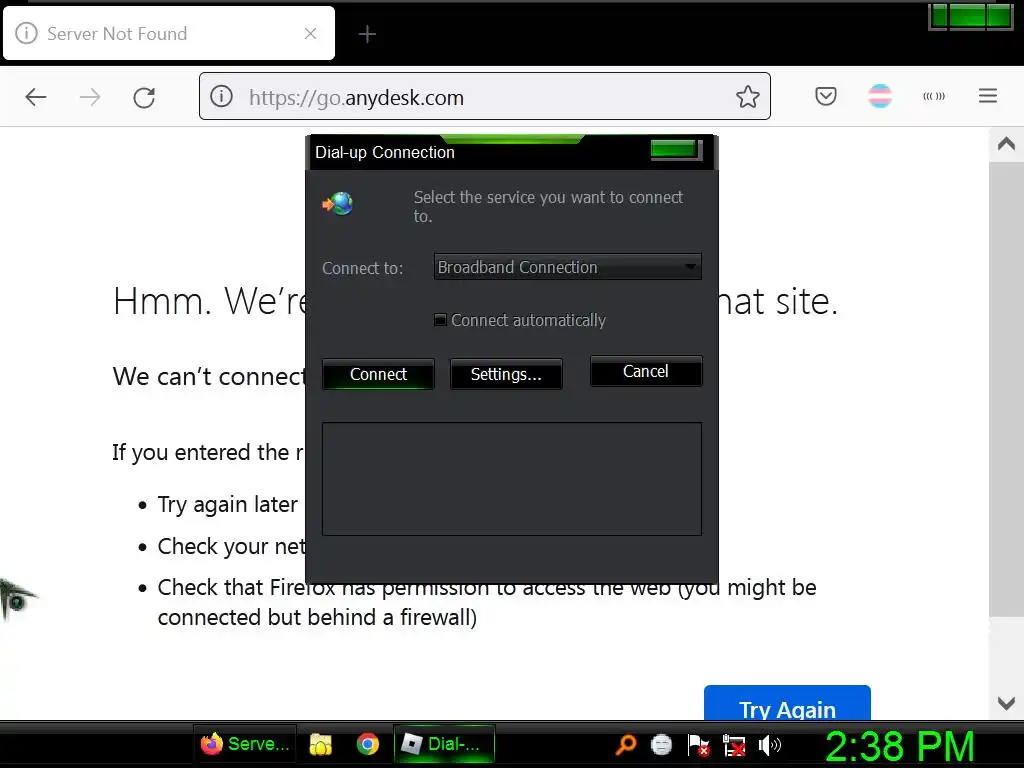This screenshot has width=1024, height=768.
Task: Open the file explorer folder taskbar icon
Action: point(321,744)
